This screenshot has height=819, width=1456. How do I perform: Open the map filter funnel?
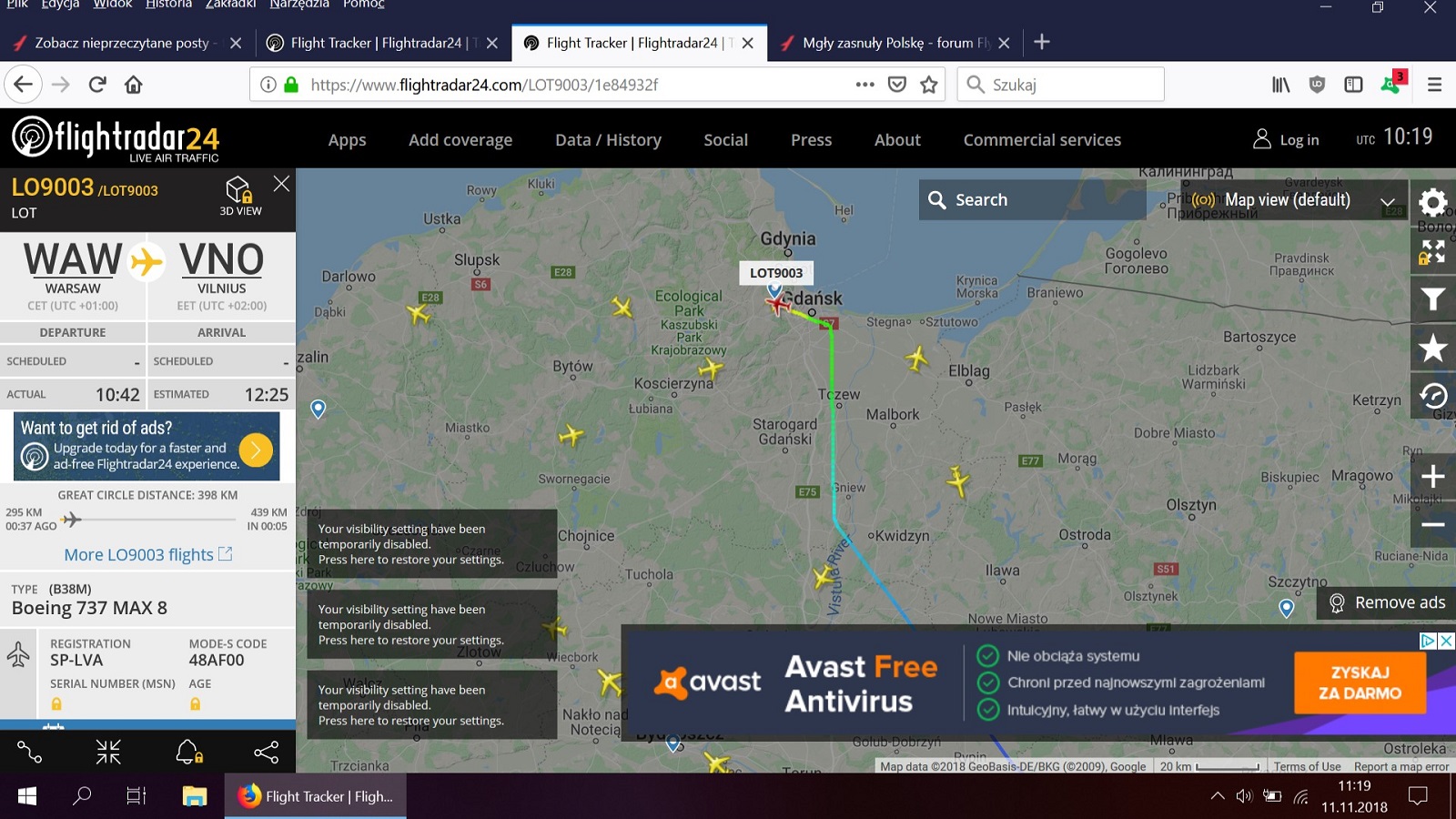click(1432, 299)
